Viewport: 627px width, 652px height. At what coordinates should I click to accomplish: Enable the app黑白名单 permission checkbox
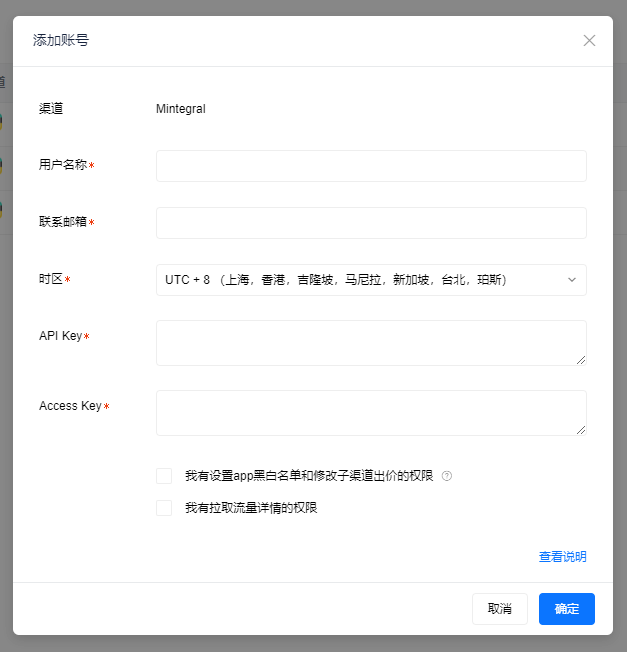(x=164, y=476)
